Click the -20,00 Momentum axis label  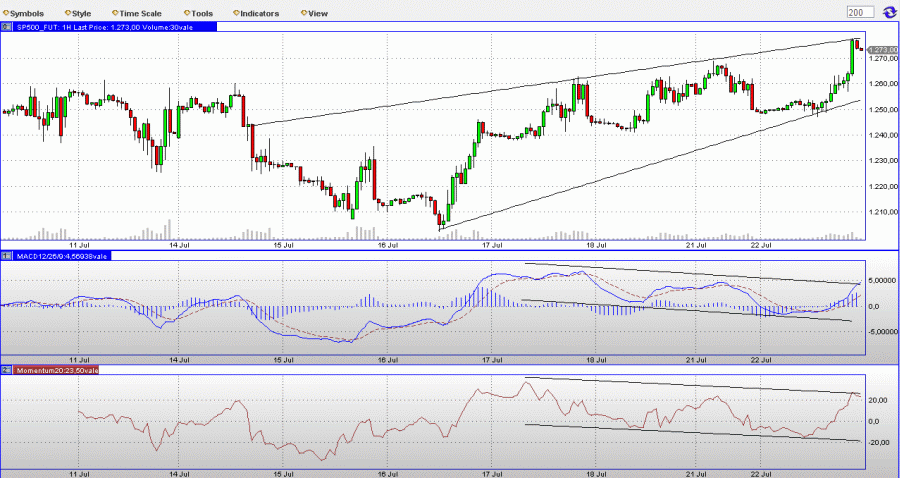(x=879, y=442)
